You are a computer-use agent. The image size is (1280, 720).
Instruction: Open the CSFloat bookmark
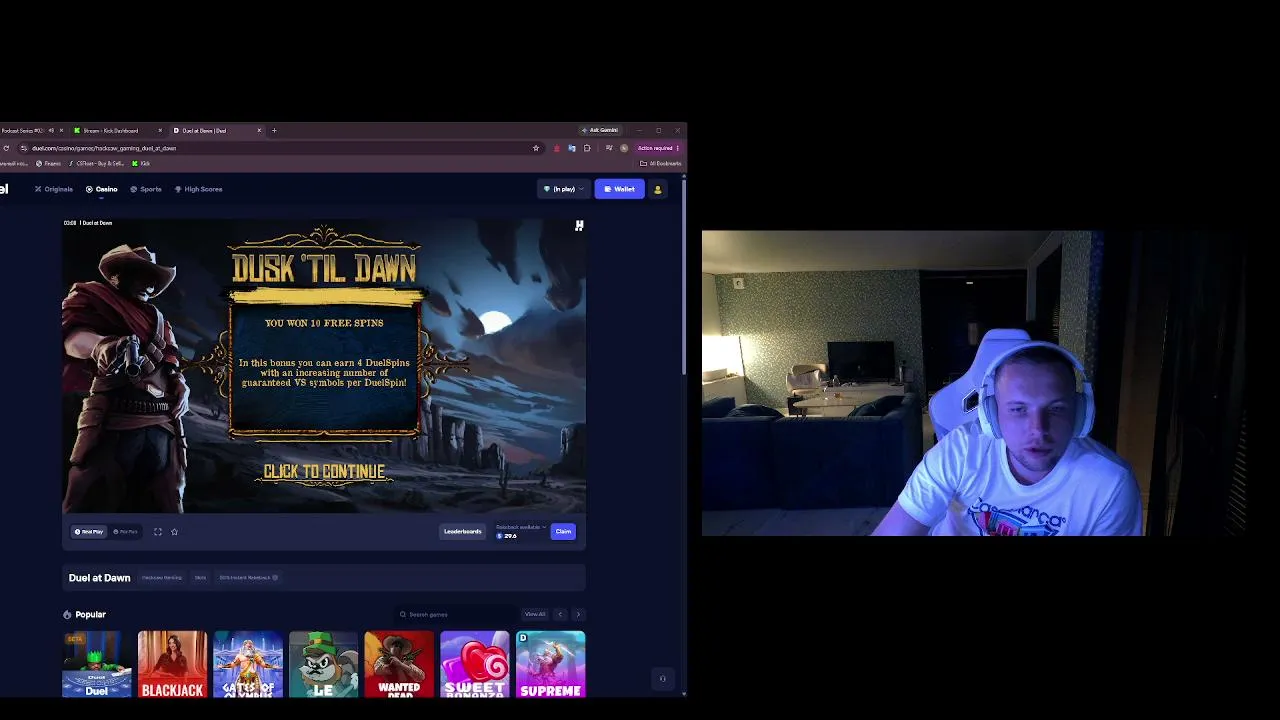tap(96, 163)
